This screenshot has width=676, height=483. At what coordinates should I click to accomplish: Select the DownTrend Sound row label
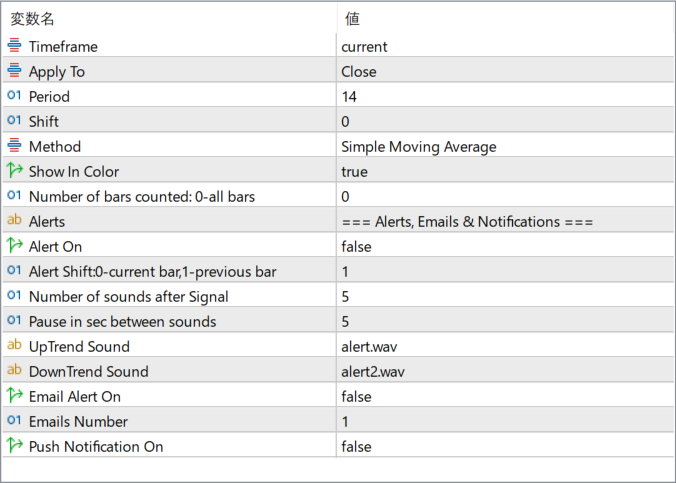click(x=88, y=372)
